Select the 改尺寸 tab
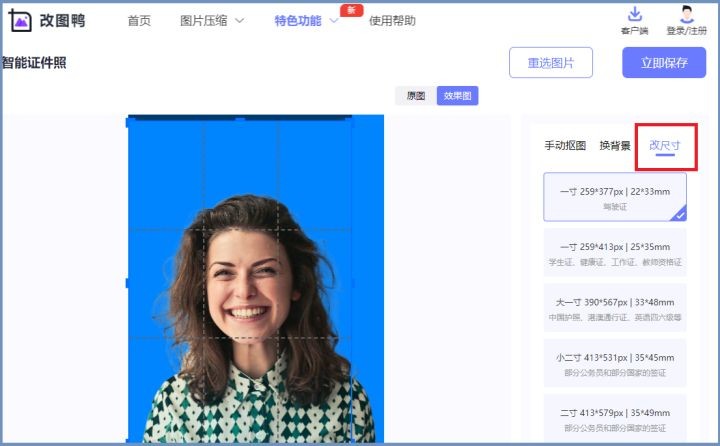Image resolution: width=720 pixels, height=446 pixels. click(665, 145)
